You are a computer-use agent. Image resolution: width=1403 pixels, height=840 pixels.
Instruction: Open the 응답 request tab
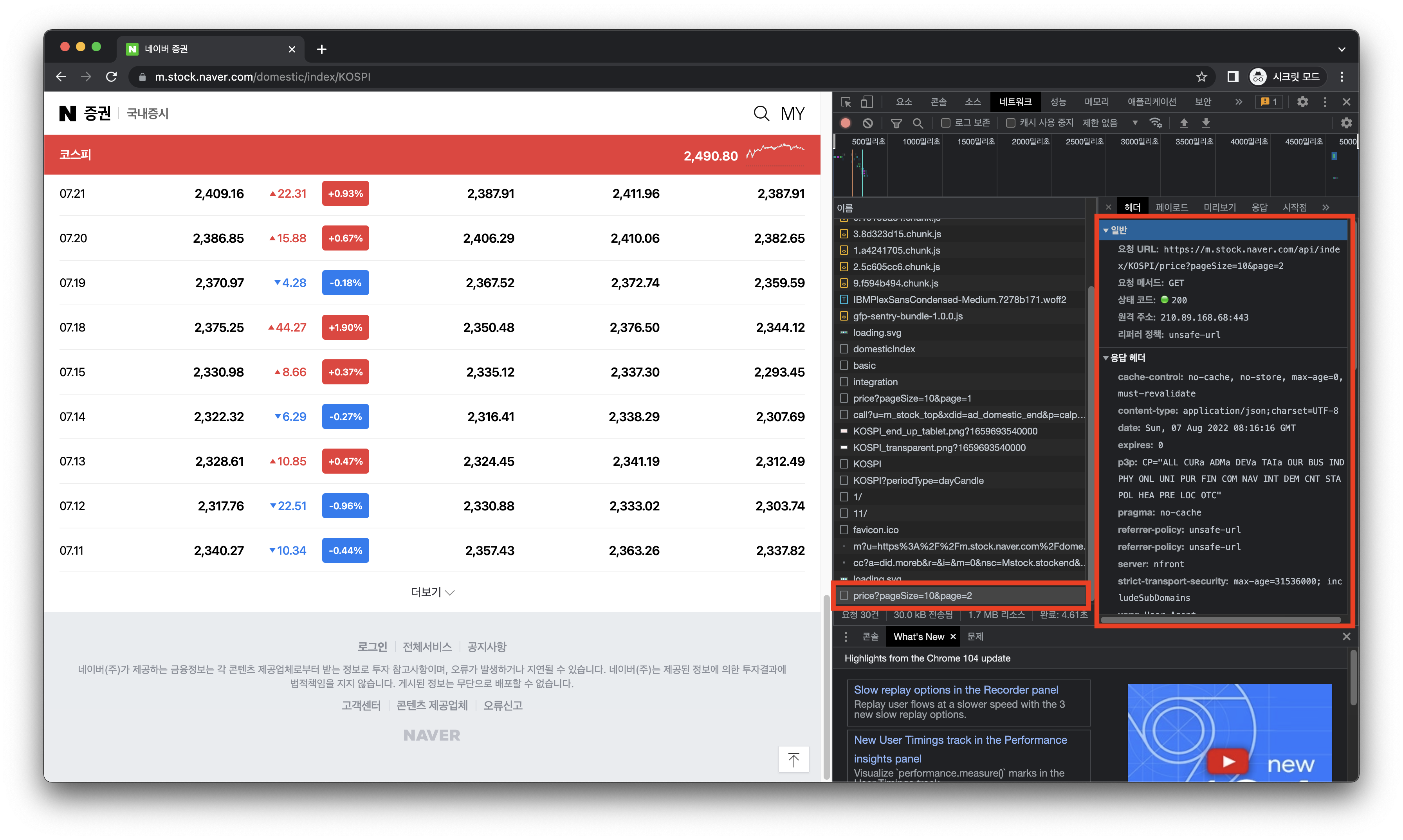pyautogui.click(x=1259, y=207)
